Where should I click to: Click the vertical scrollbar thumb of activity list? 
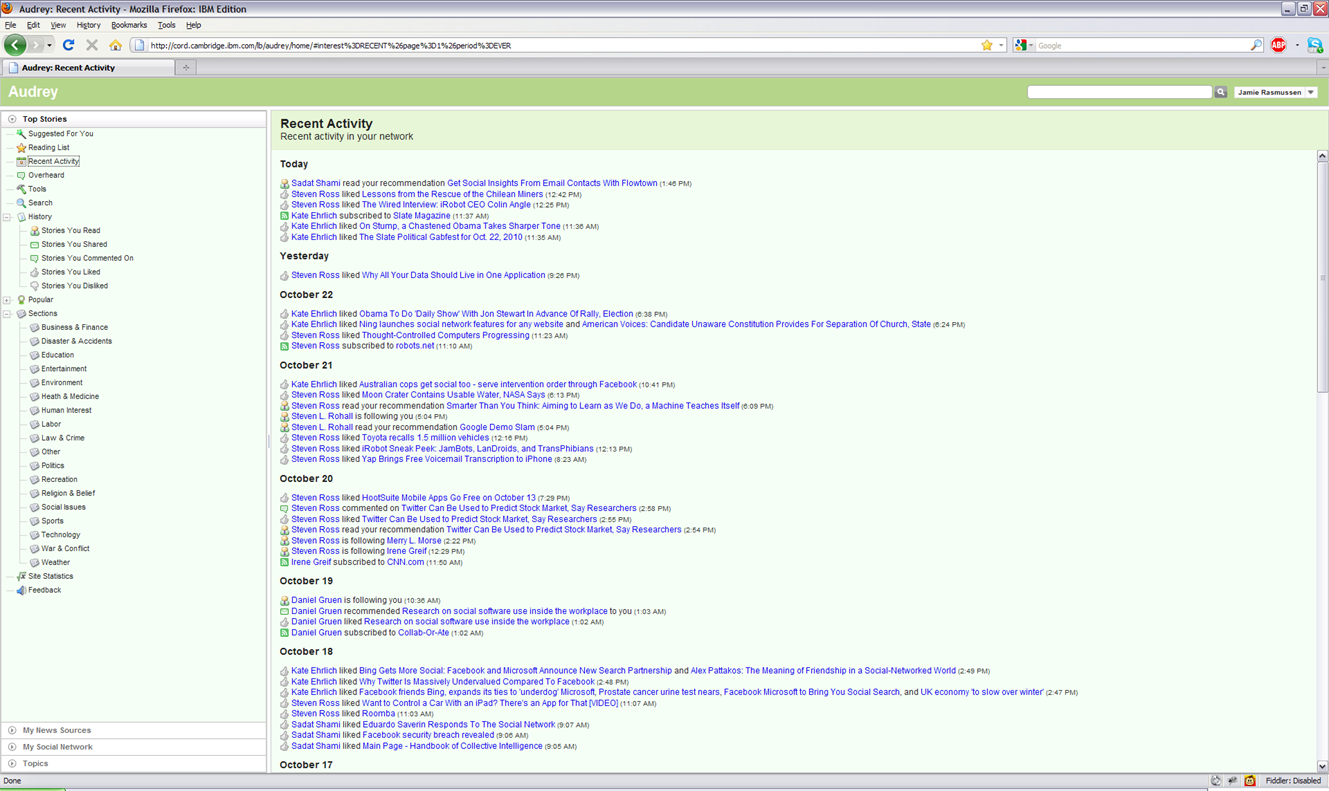[1322, 277]
